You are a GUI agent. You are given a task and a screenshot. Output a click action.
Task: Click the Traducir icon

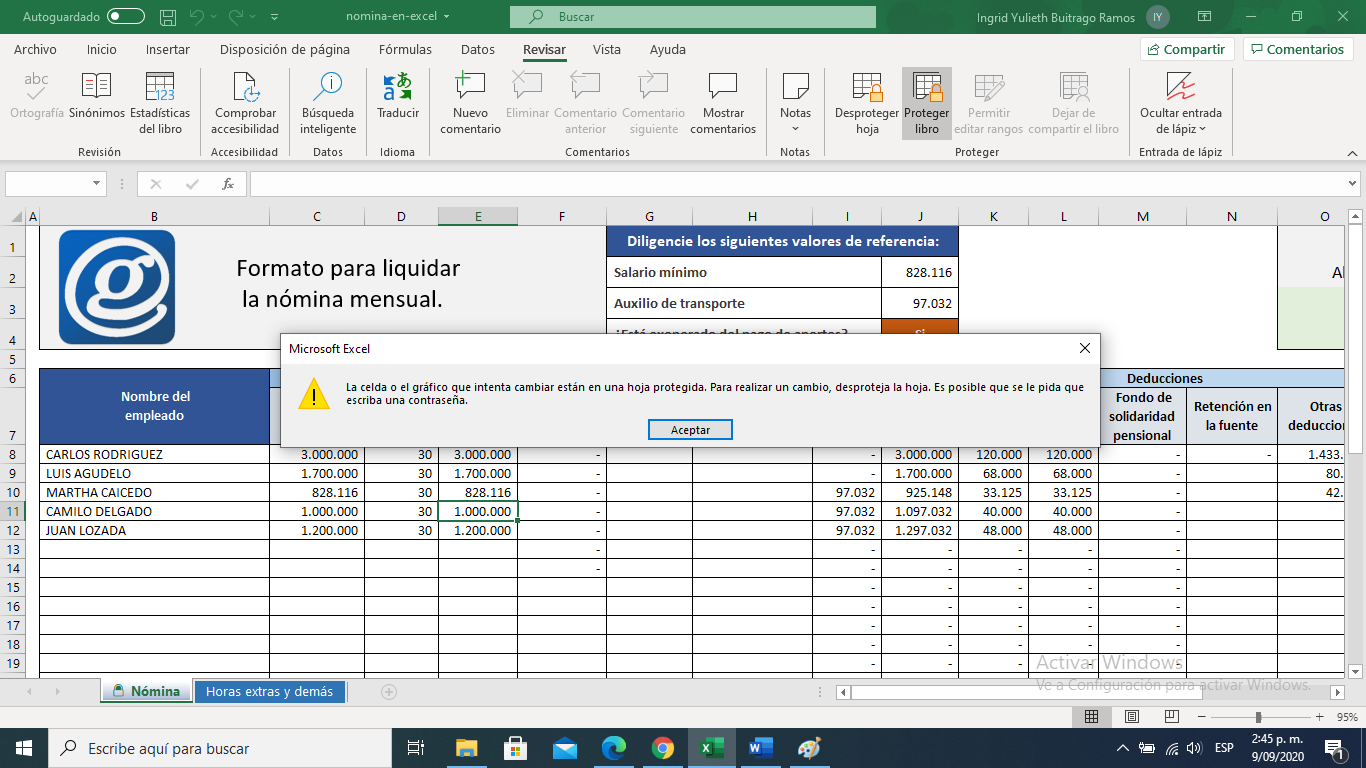coord(398,88)
